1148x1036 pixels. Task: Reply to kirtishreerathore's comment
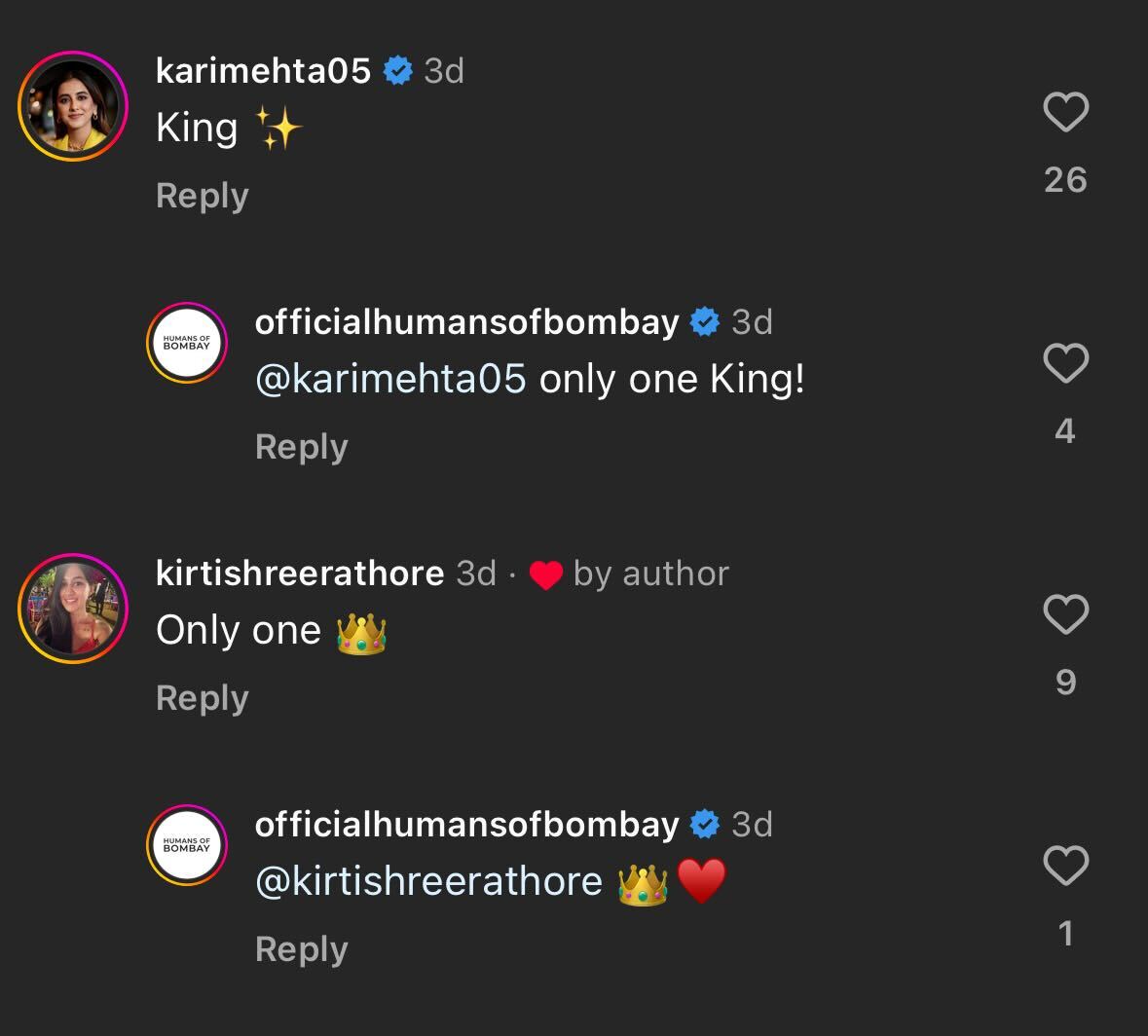click(203, 698)
